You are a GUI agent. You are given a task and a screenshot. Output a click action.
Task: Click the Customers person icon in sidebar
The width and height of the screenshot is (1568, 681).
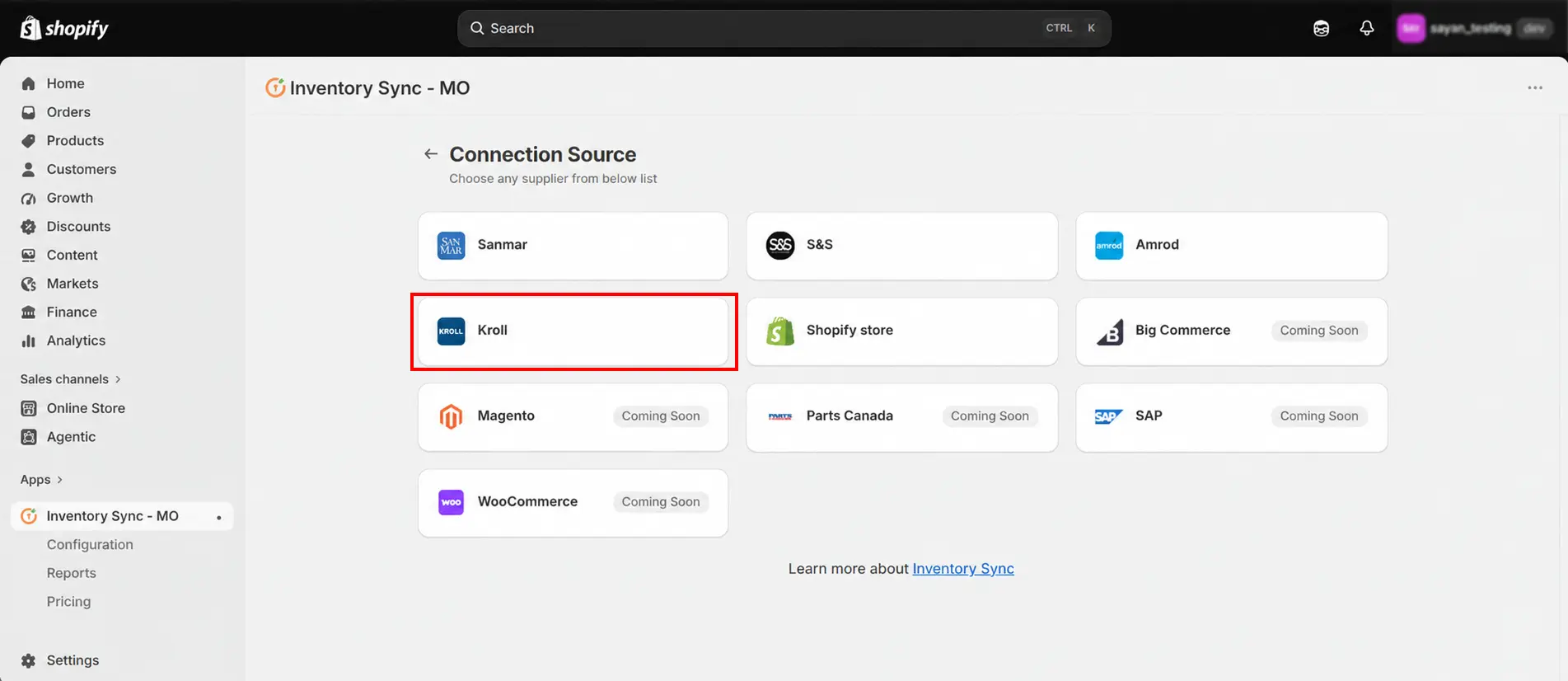(x=29, y=169)
